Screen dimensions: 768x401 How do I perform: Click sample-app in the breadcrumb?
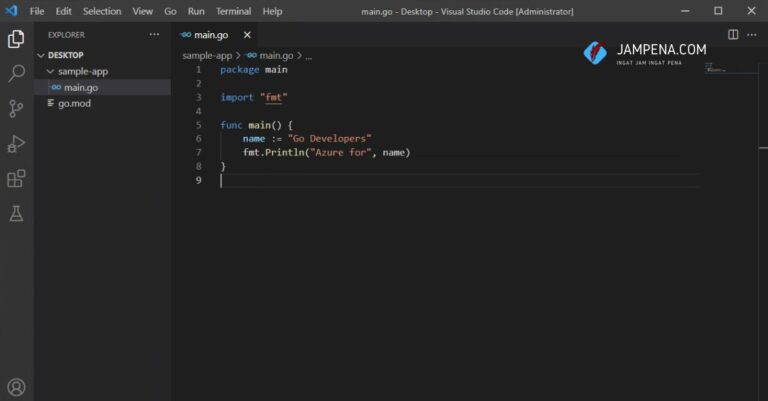point(207,56)
